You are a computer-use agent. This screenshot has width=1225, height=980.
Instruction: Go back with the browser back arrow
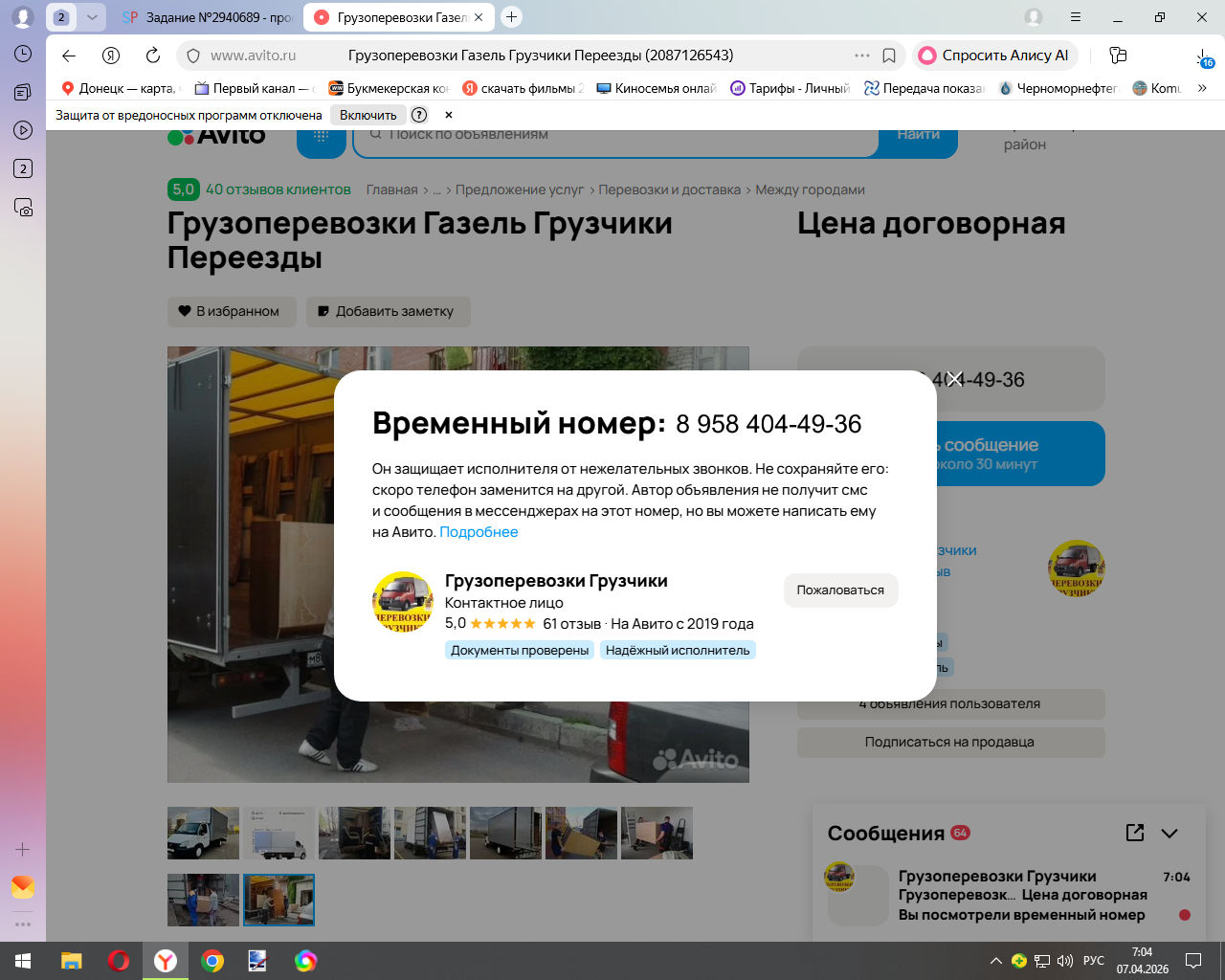click(69, 56)
